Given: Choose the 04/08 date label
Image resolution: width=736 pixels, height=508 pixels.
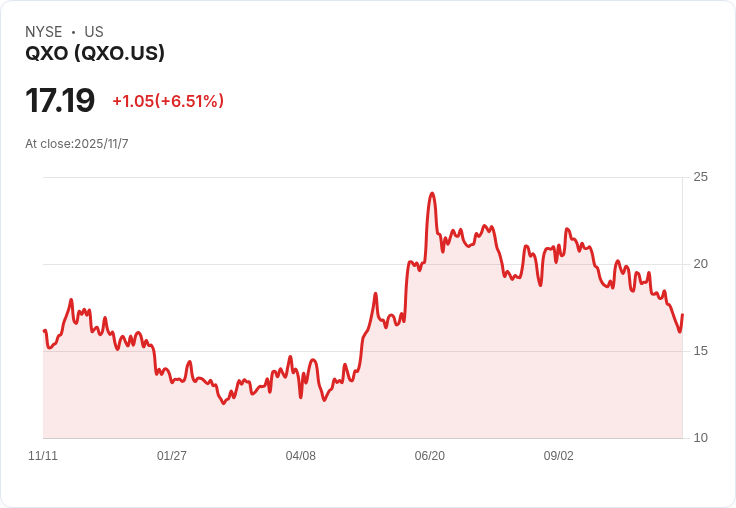Looking at the screenshot, I should coord(300,455).
